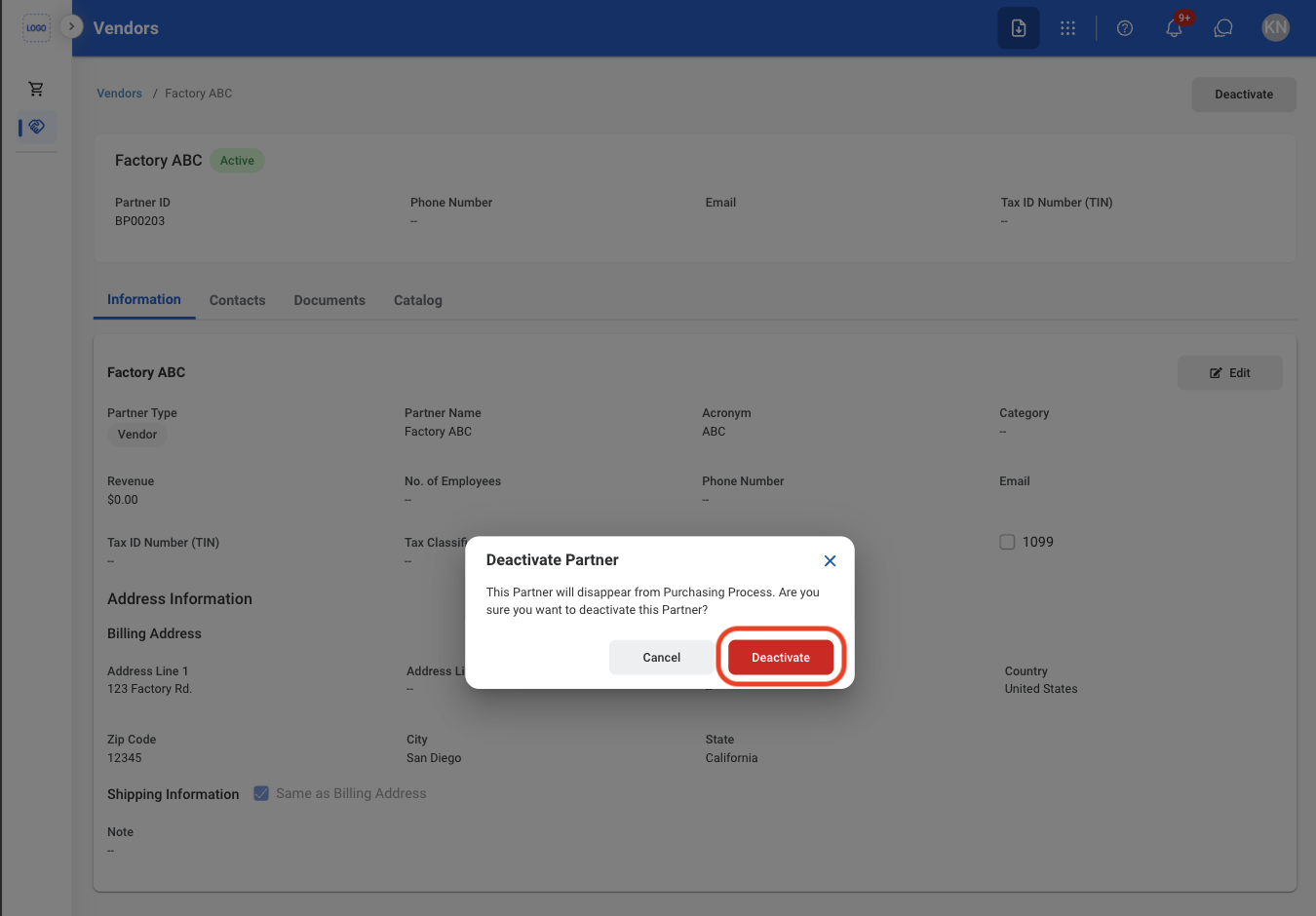Open the help question mark icon
Viewport: 1316px width, 916px height.
1125,28
